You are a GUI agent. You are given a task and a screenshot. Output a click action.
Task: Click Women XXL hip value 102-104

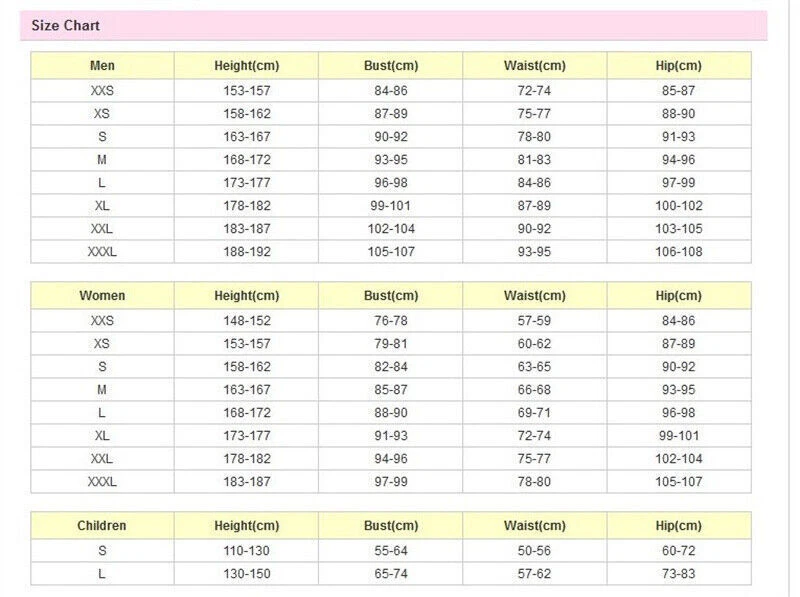tap(678, 459)
